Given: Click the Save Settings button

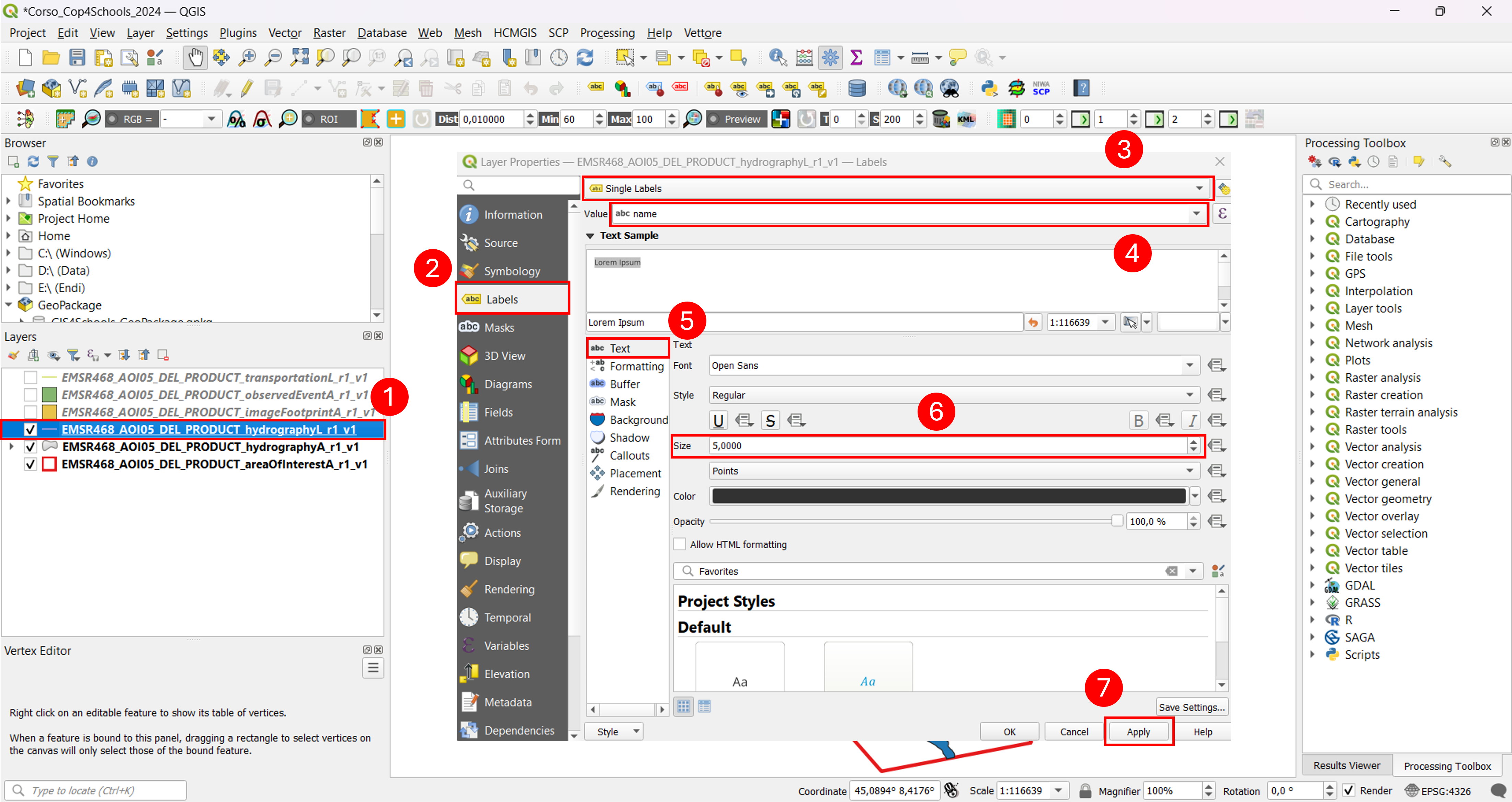Looking at the screenshot, I should pyautogui.click(x=1192, y=707).
